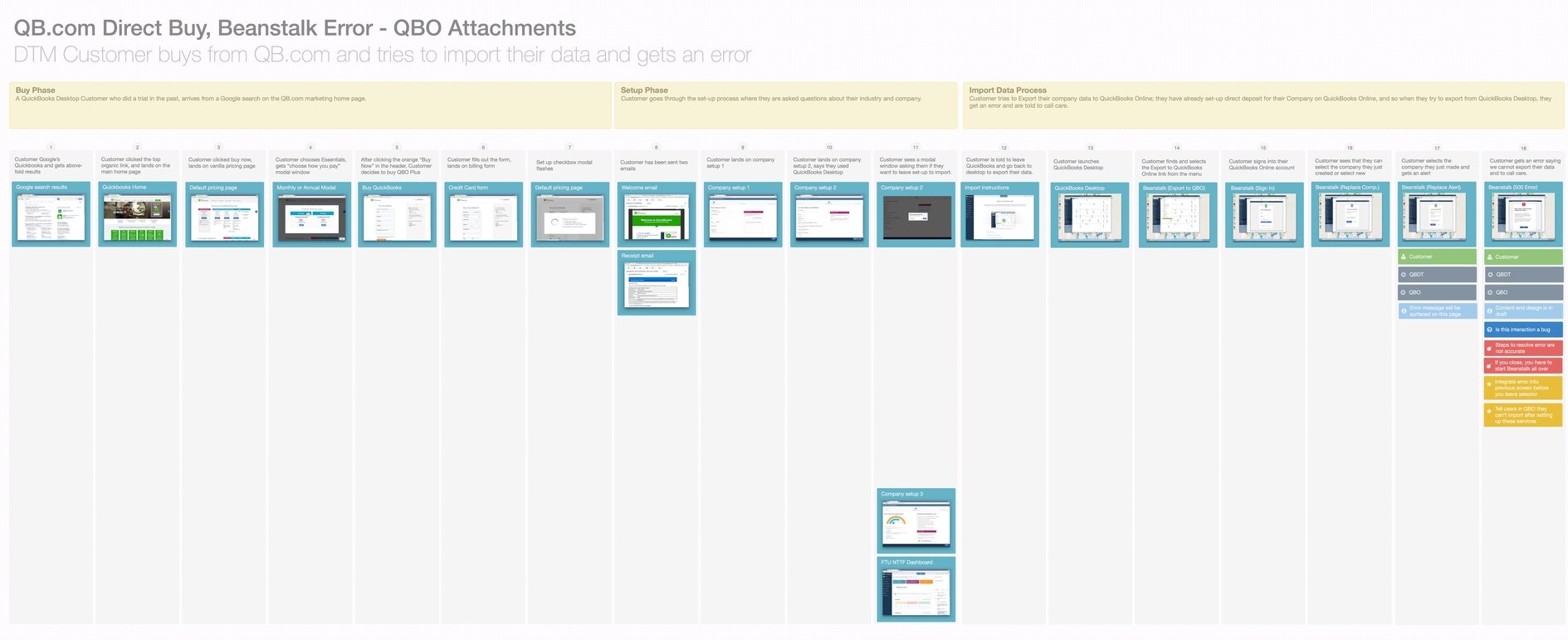Screen dimensions: 1568x640
Task: Select text 'Customer is told to leave QuickBooks'
Action: pyautogui.click(x=999, y=165)
